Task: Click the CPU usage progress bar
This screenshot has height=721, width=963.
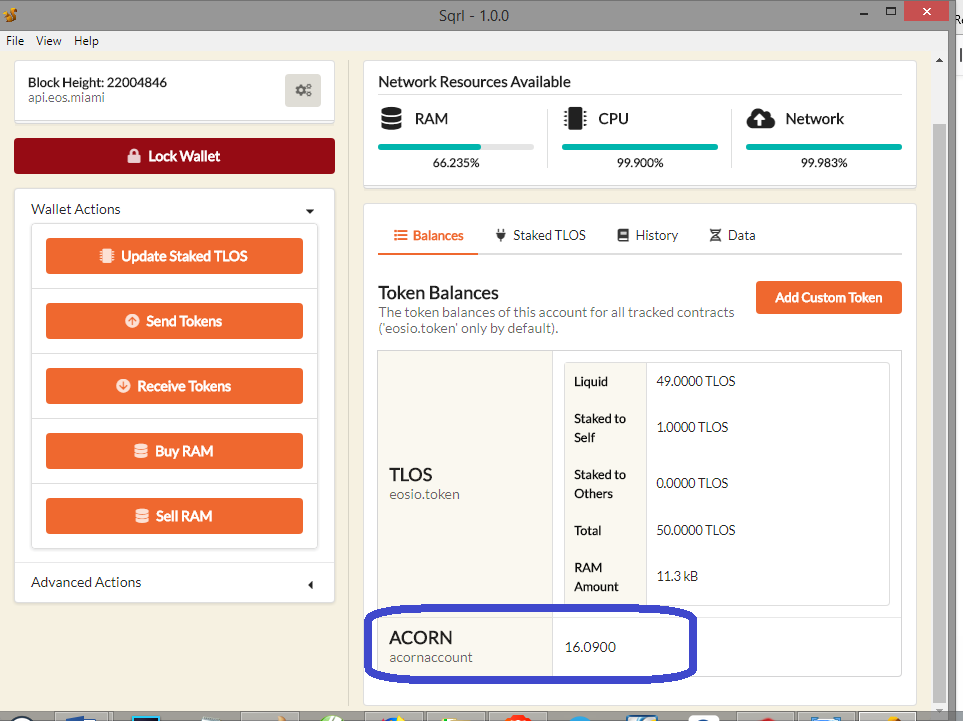Action: [640, 147]
